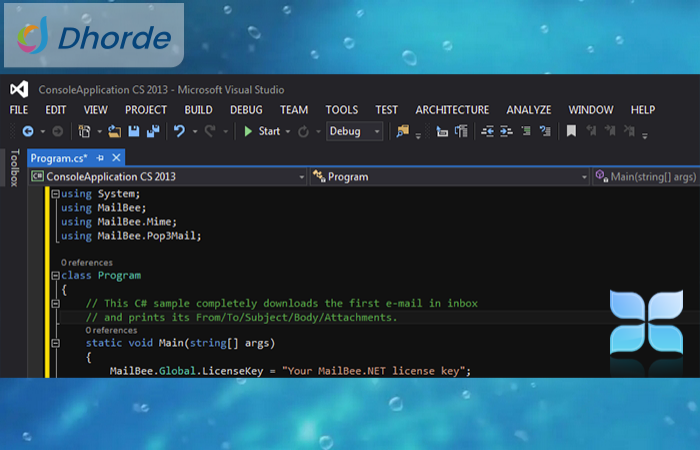Save the file with the single floppy icon
The height and width of the screenshot is (450, 700).
[133, 131]
